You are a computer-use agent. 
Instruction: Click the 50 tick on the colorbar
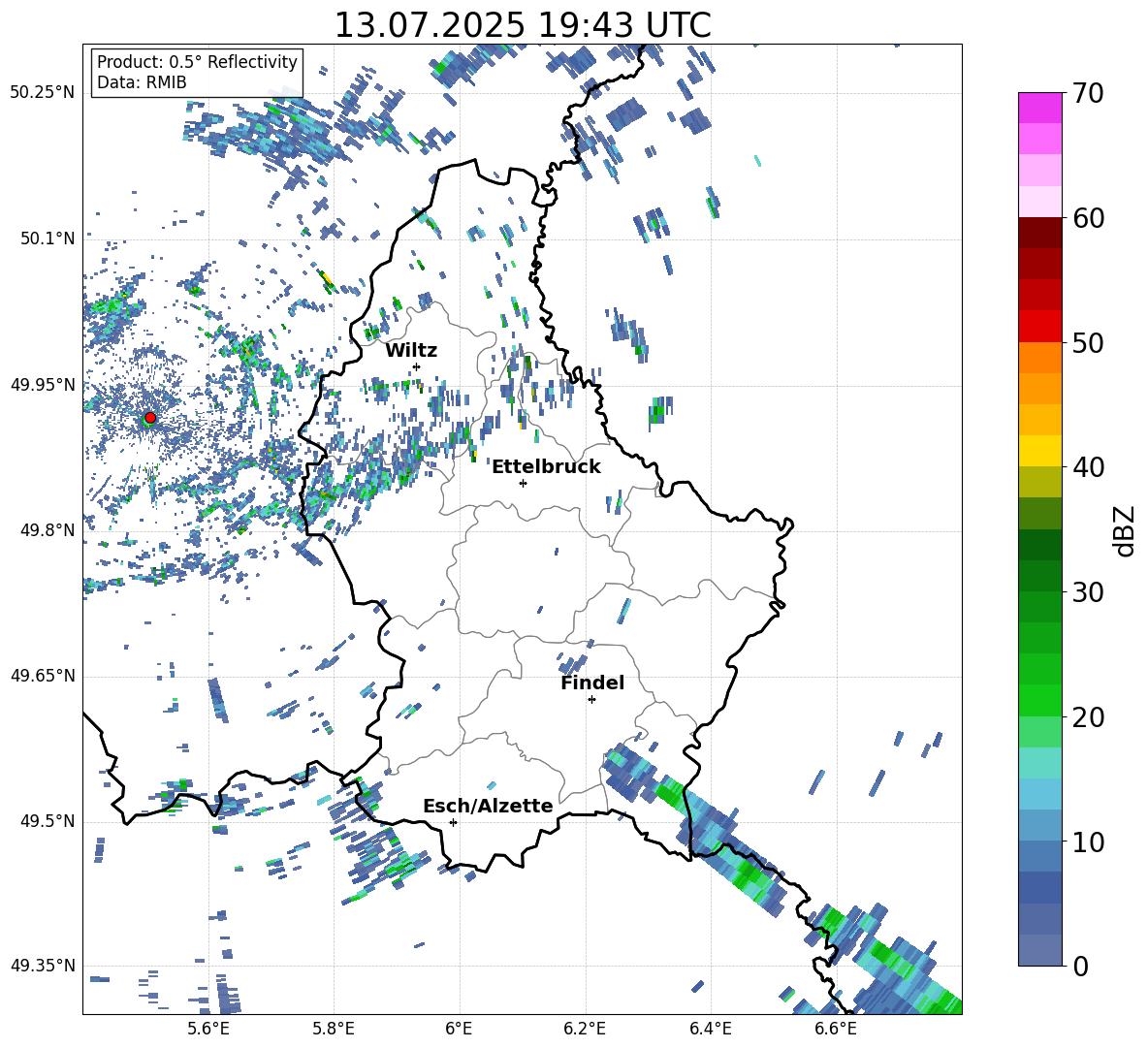click(x=1088, y=342)
